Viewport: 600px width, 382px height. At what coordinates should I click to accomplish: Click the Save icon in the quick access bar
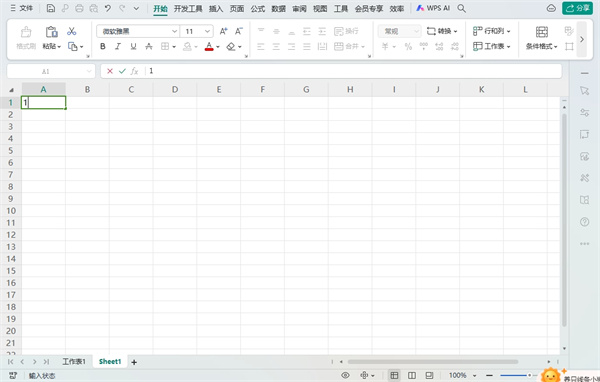tap(51, 8)
